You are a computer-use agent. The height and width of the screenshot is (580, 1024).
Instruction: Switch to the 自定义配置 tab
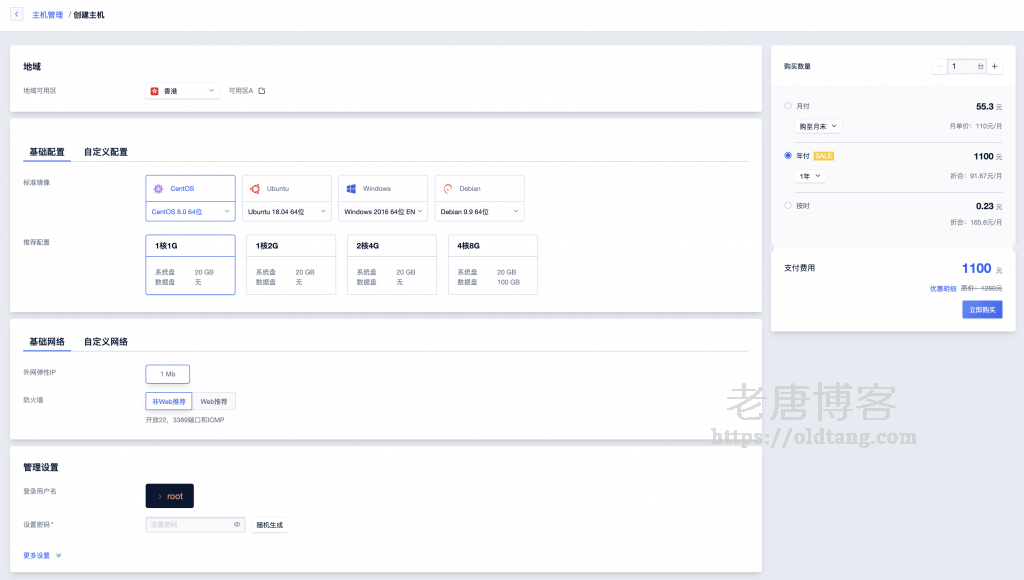pyautogui.click(x=105, y=152)
